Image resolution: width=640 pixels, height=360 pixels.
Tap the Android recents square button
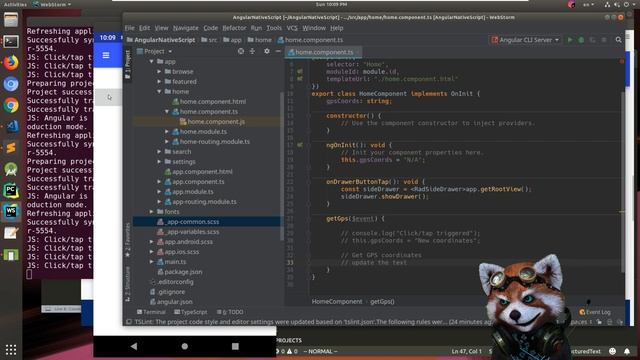(x=235, y=346)
